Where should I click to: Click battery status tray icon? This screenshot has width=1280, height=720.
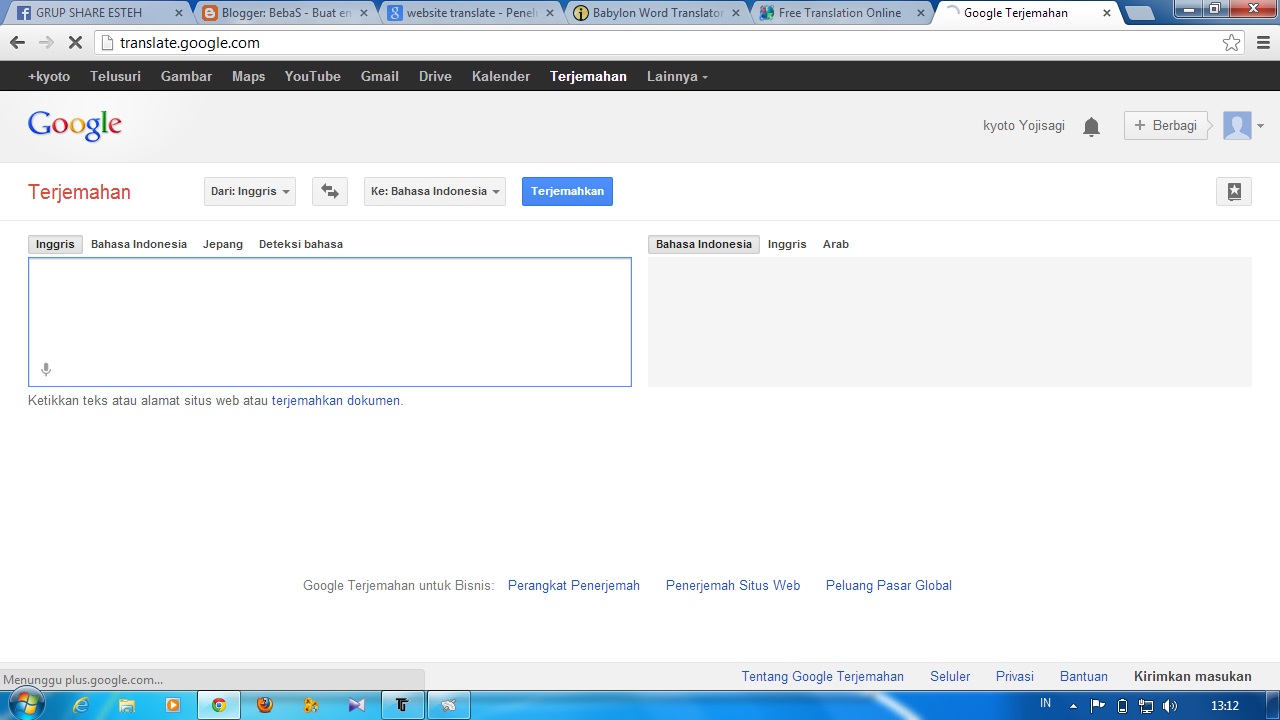pos(1122,706)
